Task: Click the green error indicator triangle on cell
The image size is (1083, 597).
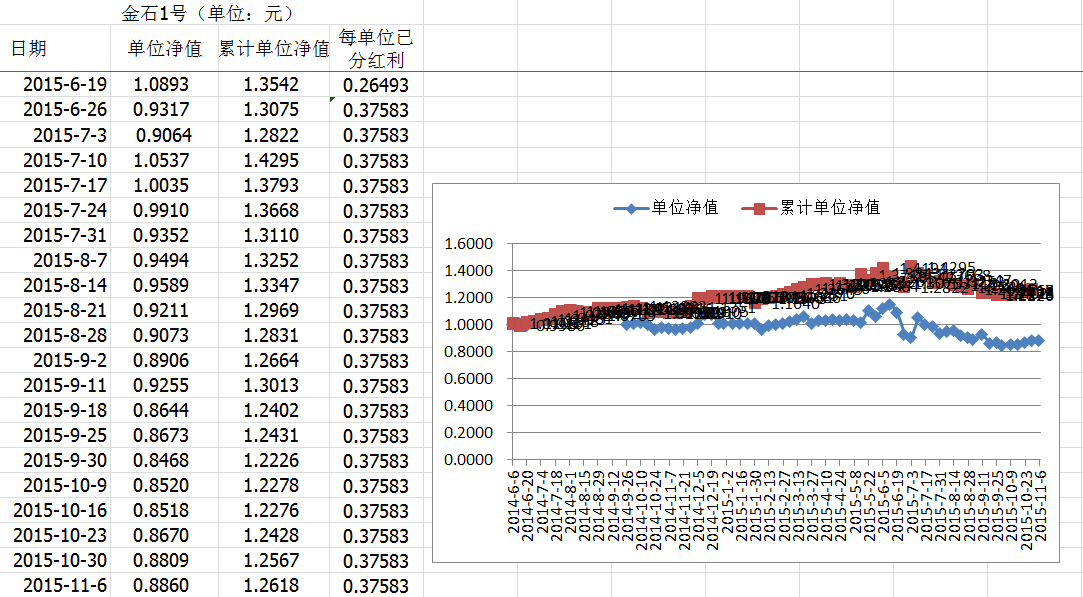Action: coord(333,100)
